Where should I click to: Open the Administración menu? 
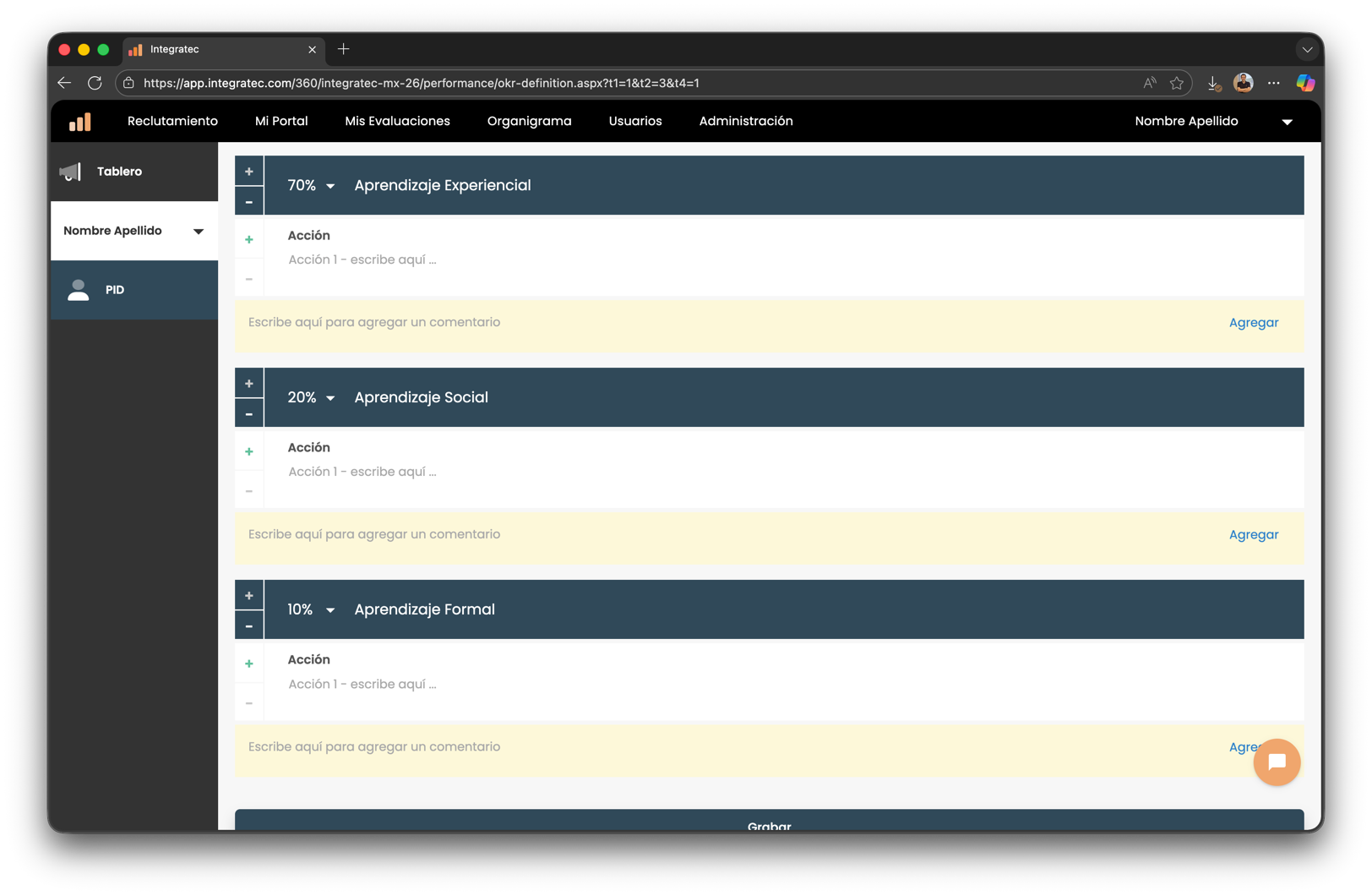[746, 122]
